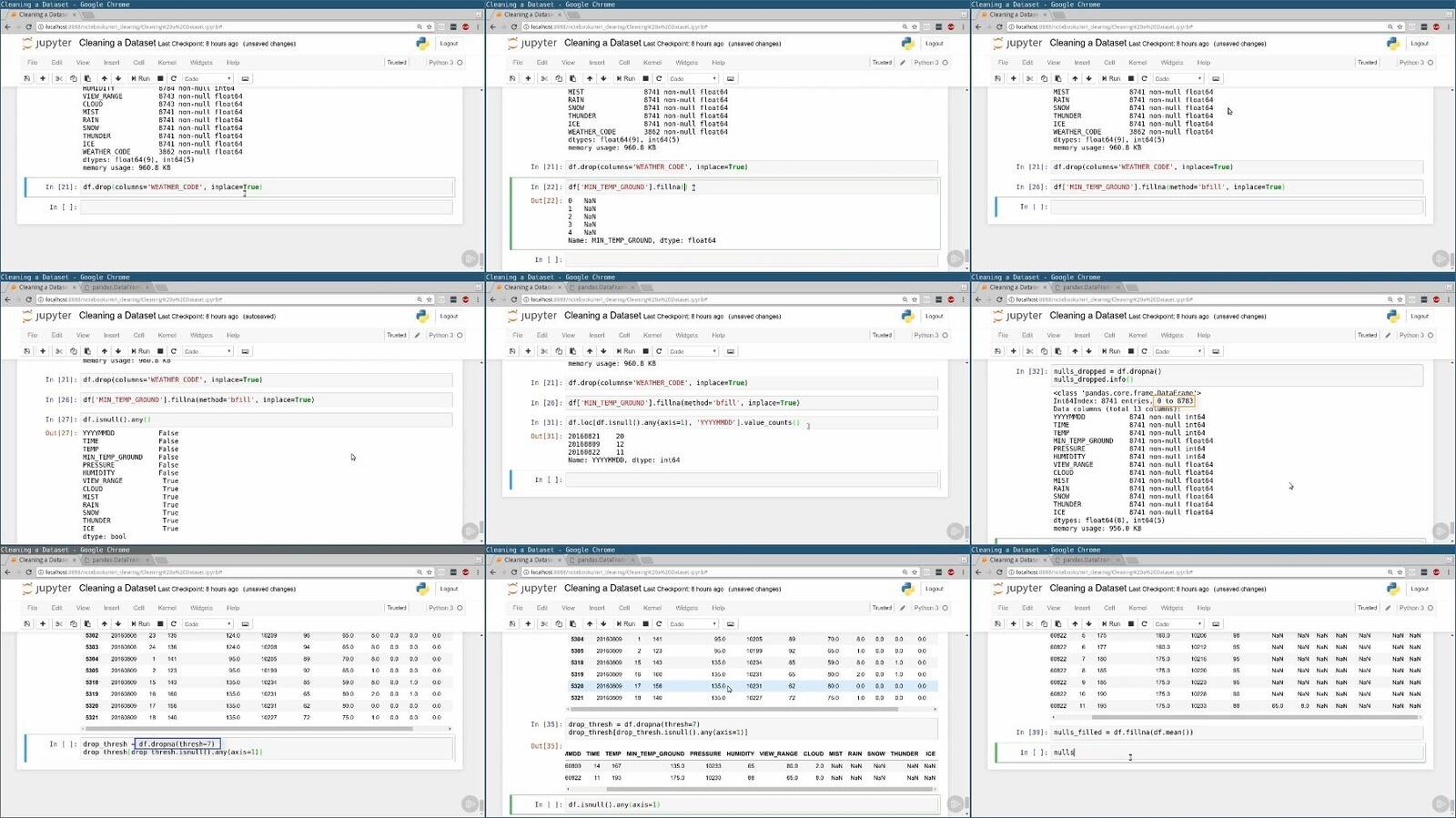This screenshot has width=1456, height=818.
Task: Open the View menu in the In [35] notebook
Action: pyautogui.click(x=568, y=608)
